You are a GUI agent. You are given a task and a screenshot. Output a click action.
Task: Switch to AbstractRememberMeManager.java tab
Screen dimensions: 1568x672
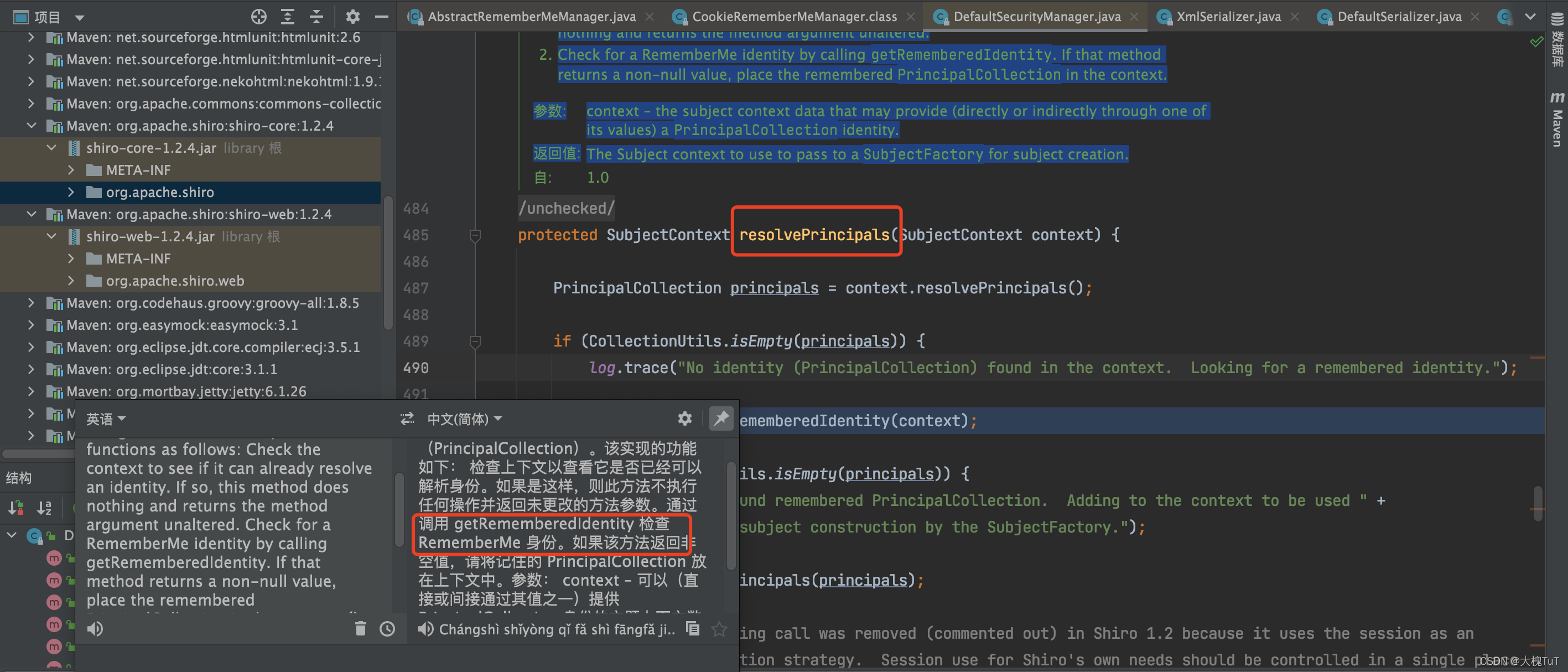pyautogui.click(x=531, y=17)
